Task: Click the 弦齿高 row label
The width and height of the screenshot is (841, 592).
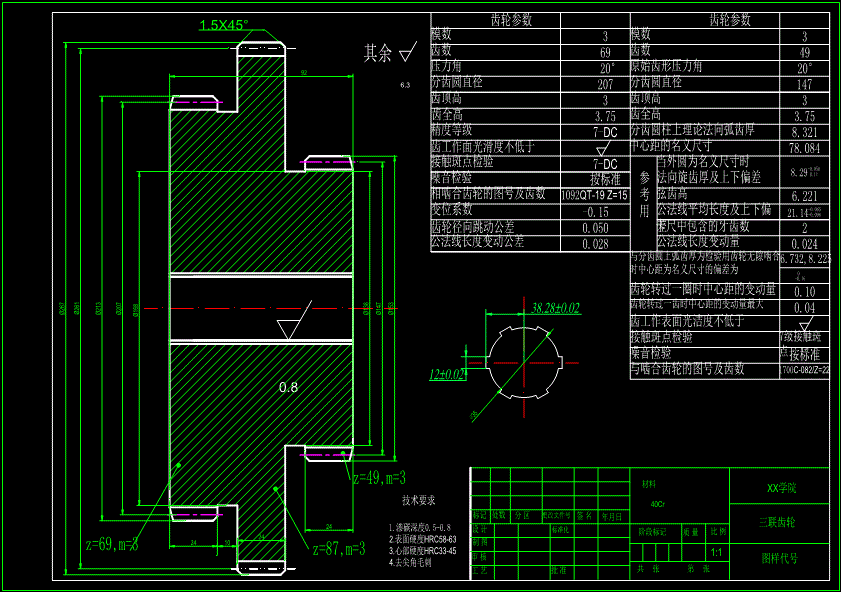Action: [x=673, y=194]
